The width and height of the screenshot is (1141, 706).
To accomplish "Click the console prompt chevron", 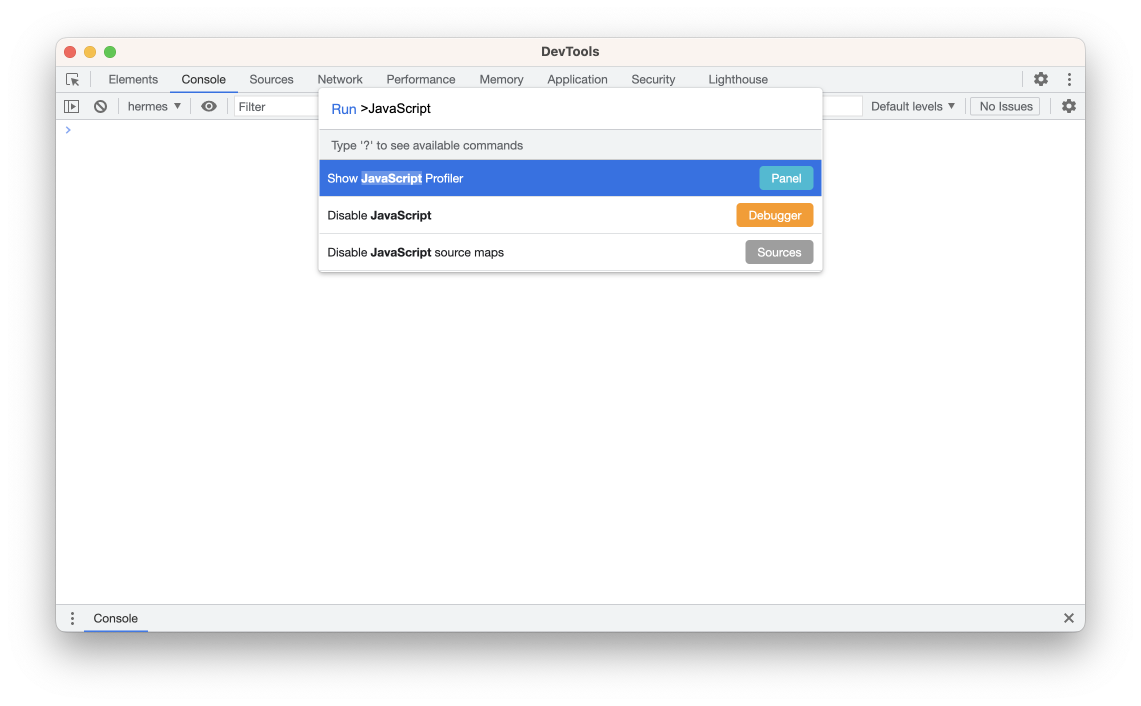I will point(68,130).
